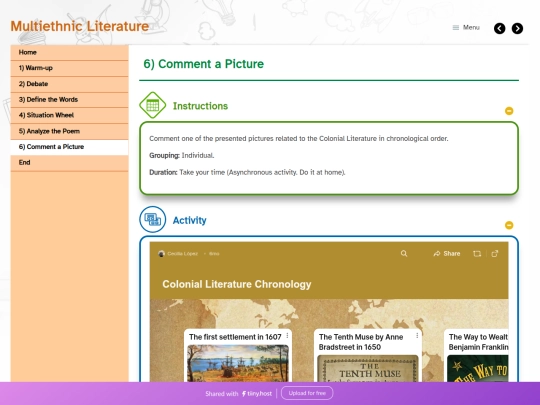
Task: Open options on first settlement post
Action: (x=287, y=335)
